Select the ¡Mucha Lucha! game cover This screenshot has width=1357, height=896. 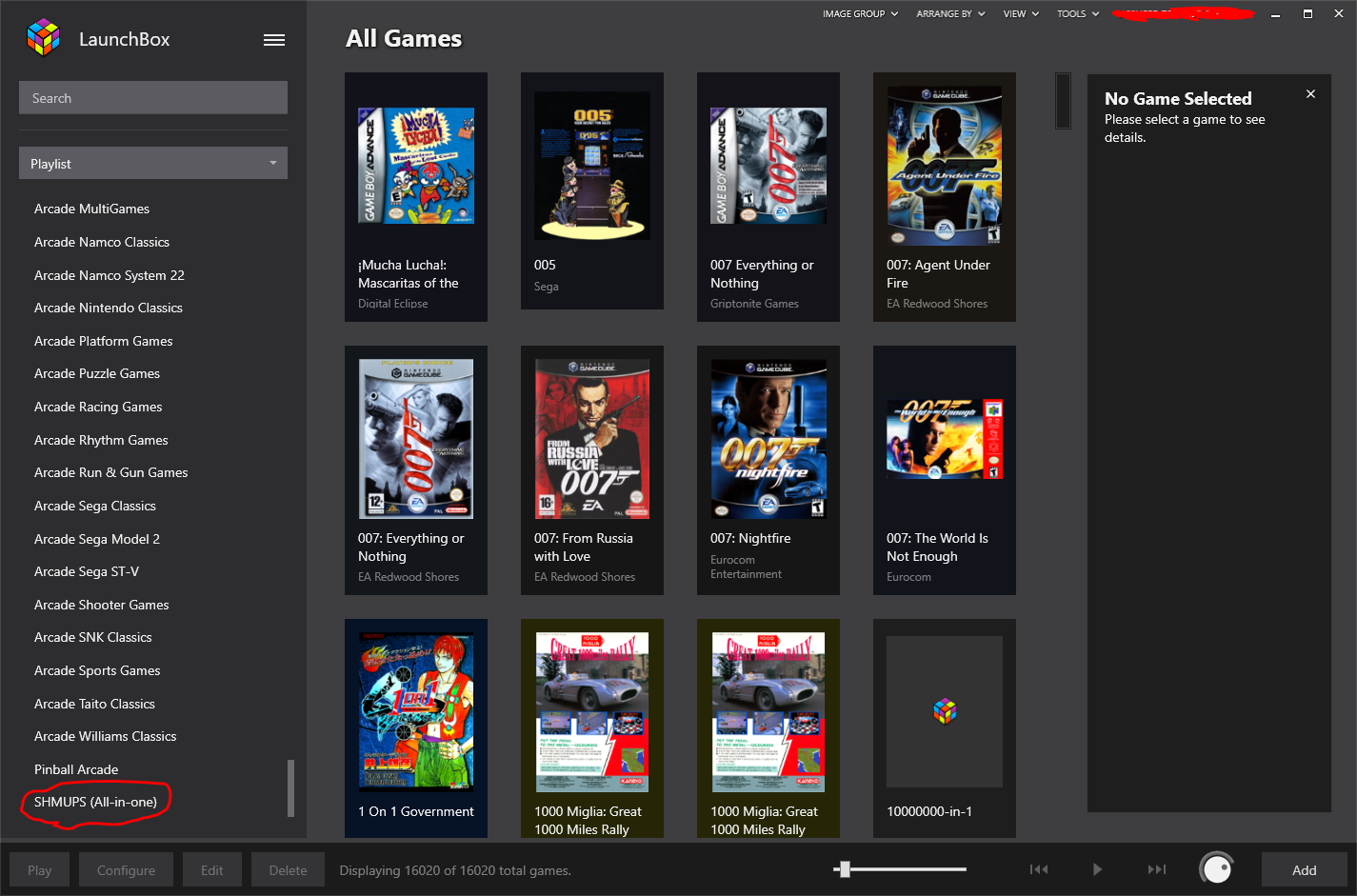[x=416, y=166]
